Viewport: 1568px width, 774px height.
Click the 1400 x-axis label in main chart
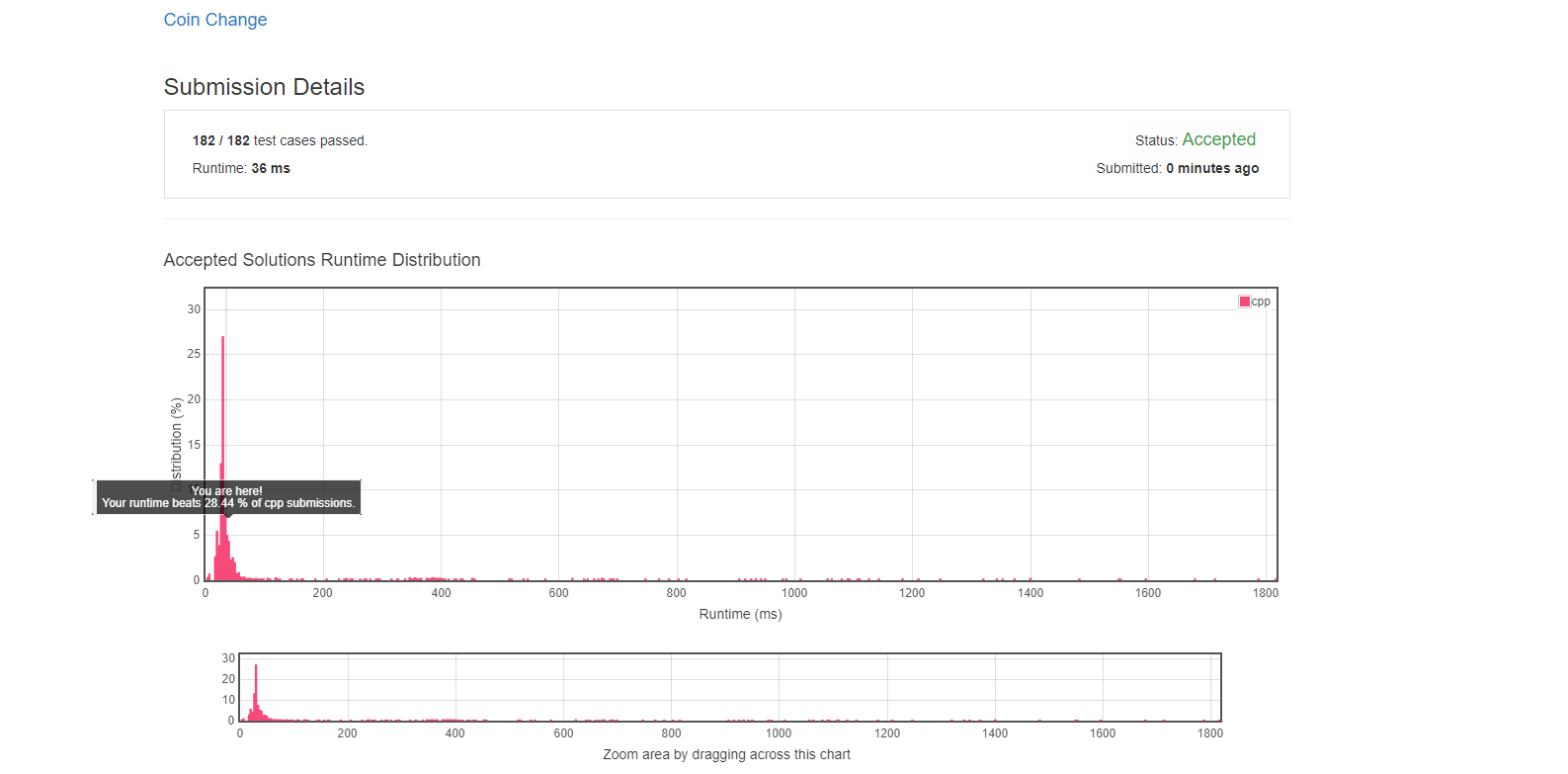1031,593
